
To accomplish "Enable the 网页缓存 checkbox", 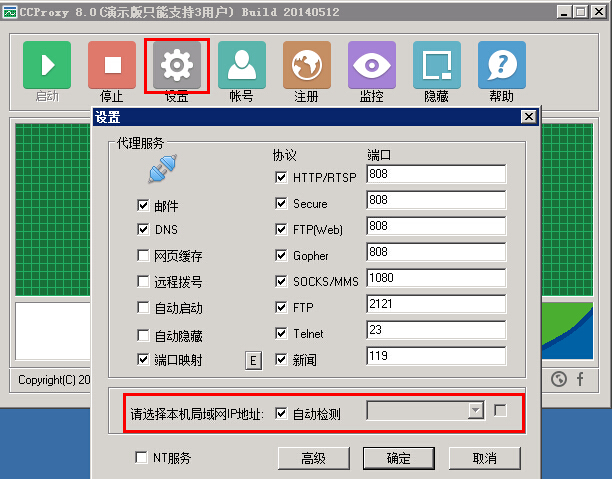I will coord(143,256).
